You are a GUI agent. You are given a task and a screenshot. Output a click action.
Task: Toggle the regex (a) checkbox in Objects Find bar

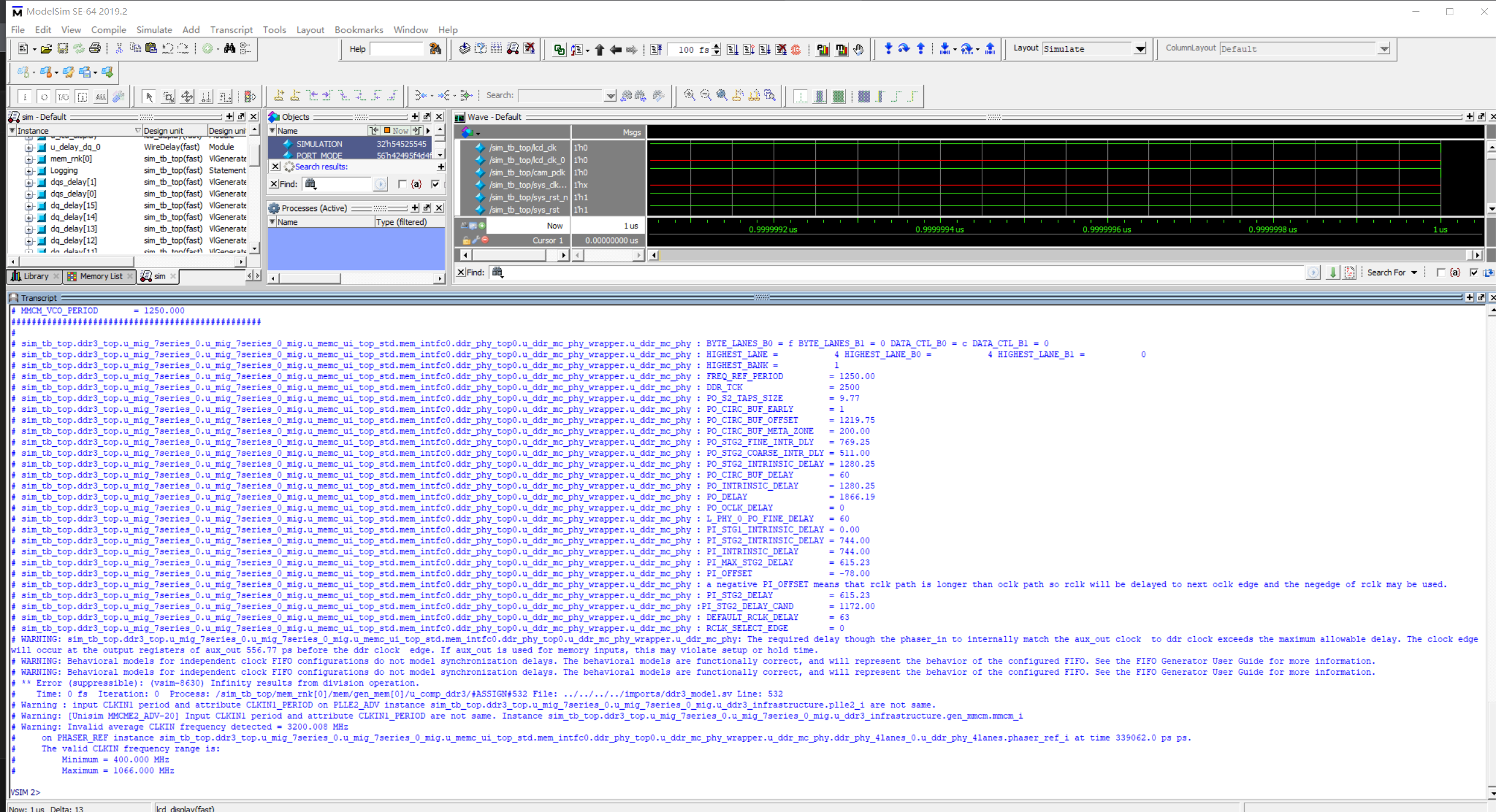(x=403, y=184)
